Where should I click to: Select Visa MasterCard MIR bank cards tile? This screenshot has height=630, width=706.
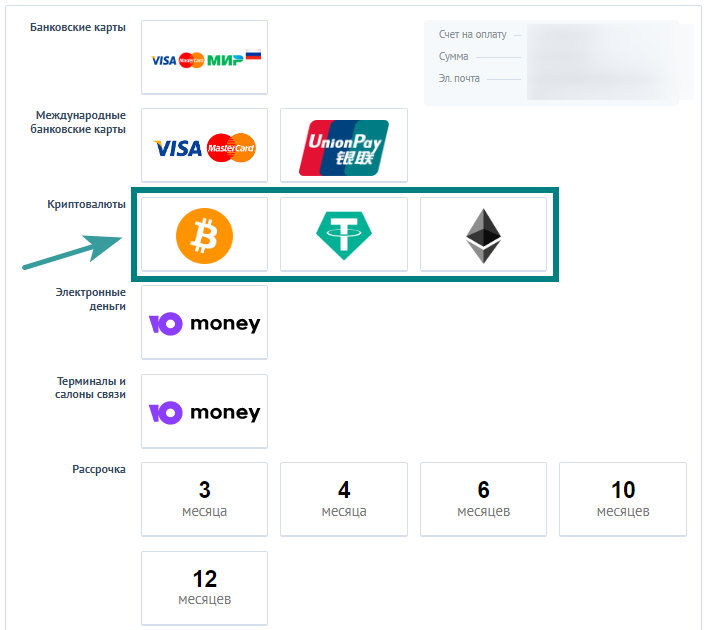(204, 57)
